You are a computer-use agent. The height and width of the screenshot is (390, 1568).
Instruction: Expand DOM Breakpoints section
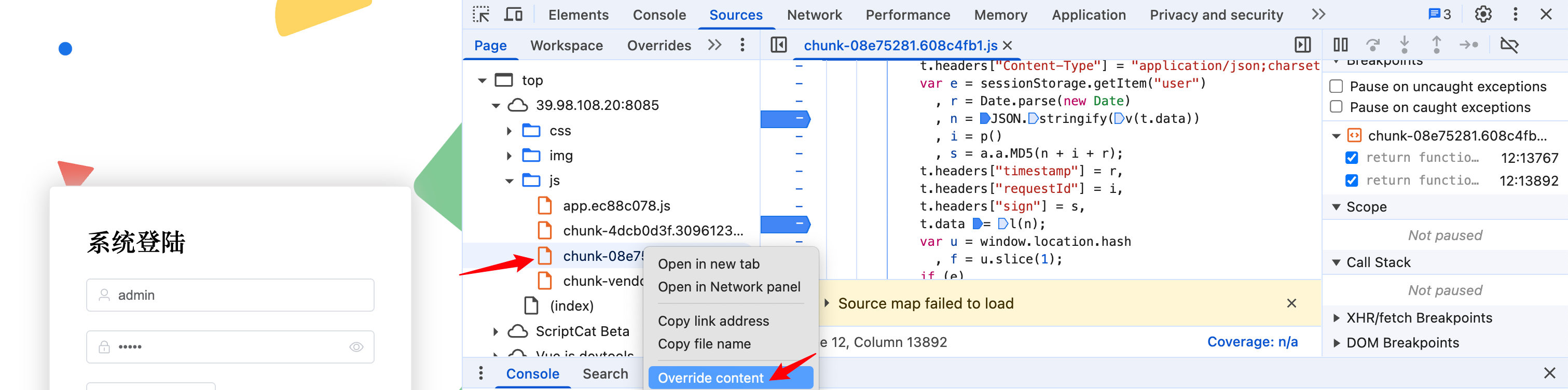pos(1336,342)
